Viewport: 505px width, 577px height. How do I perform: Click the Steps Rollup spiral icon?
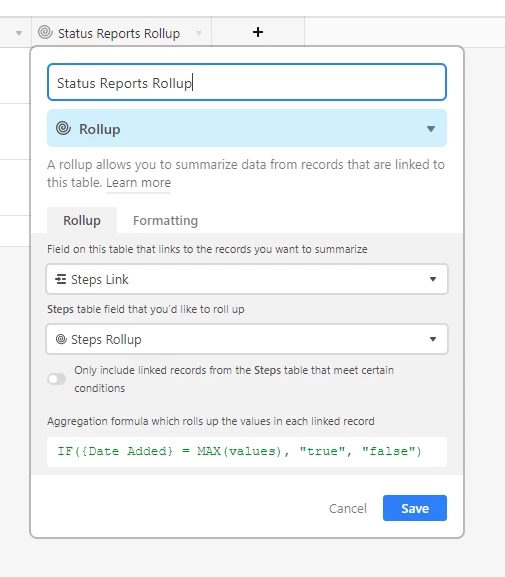tap(61, 339)
